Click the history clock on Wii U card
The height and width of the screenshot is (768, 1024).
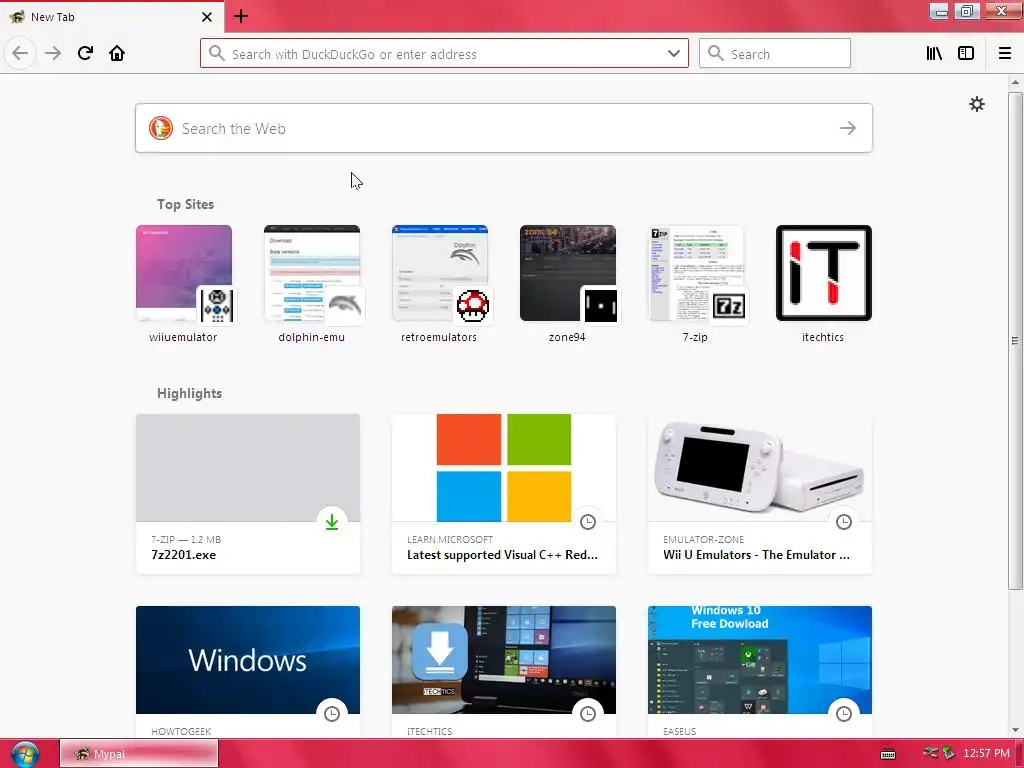click(x=844, y=522)
